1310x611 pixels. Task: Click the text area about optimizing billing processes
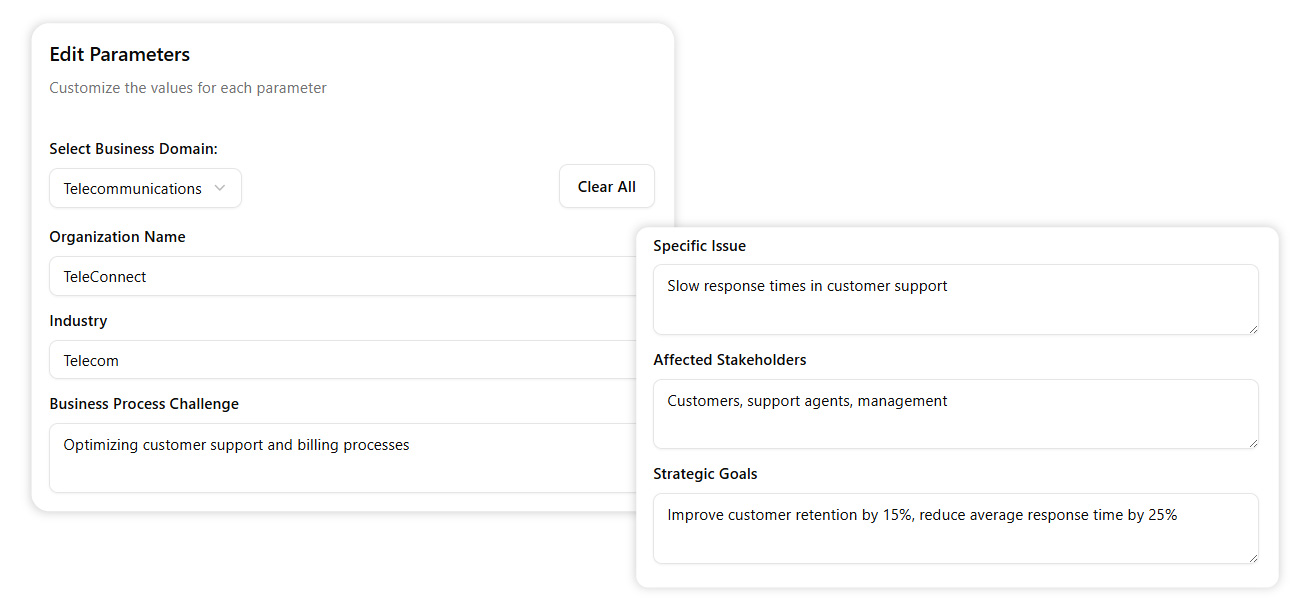click(340, 458)
